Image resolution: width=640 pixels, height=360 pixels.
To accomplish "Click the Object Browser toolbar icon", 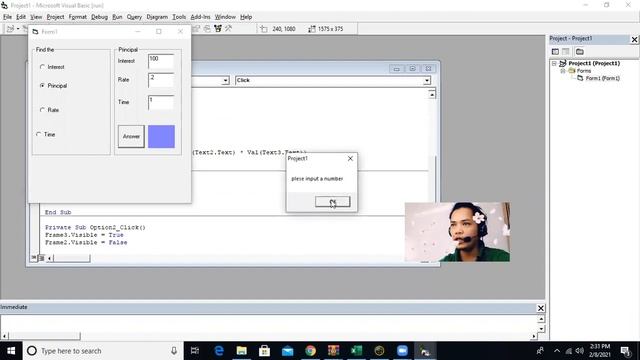I will [218, 29].
